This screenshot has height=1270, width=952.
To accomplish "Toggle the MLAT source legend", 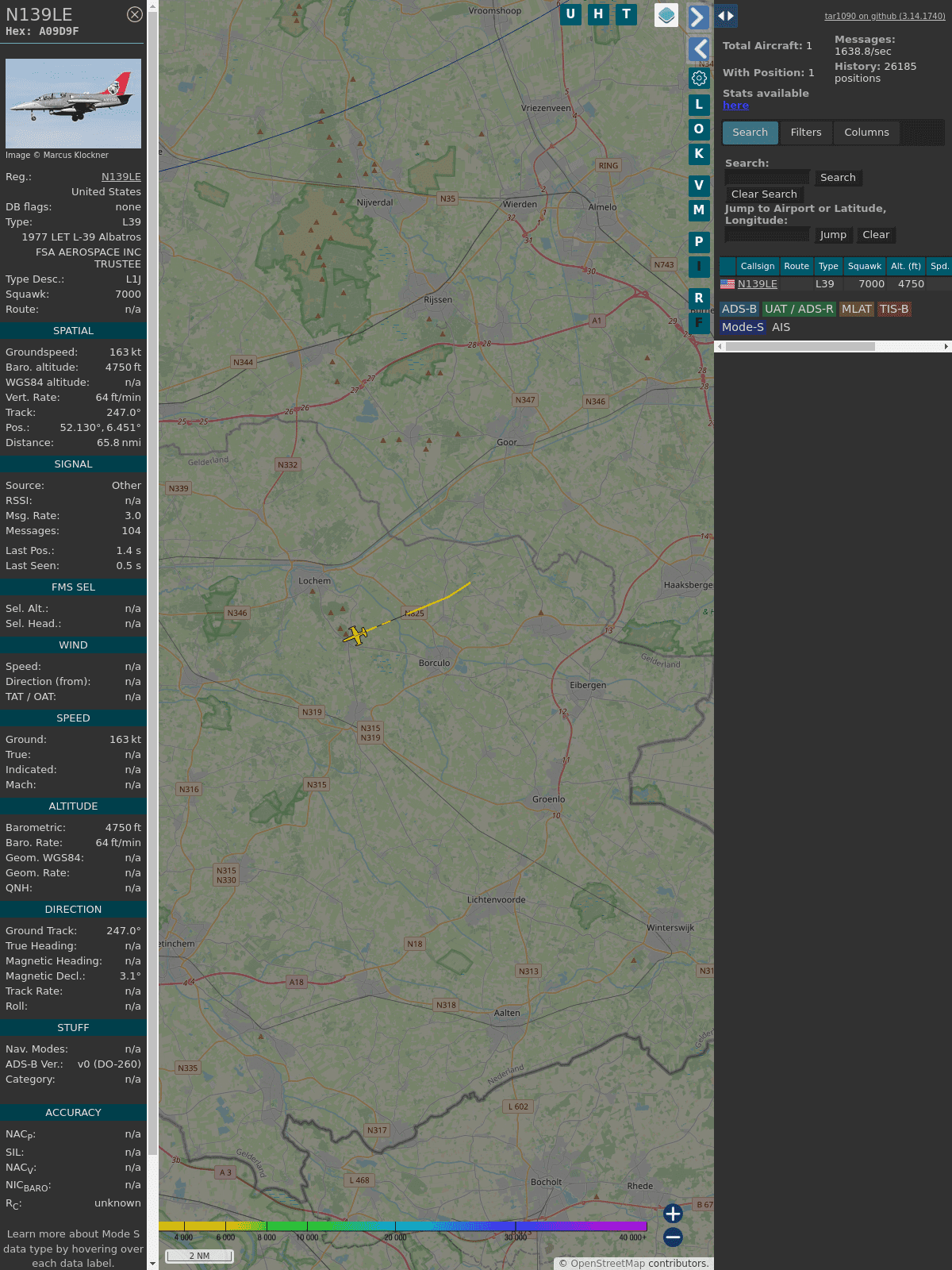I will [x=857, y=309].
